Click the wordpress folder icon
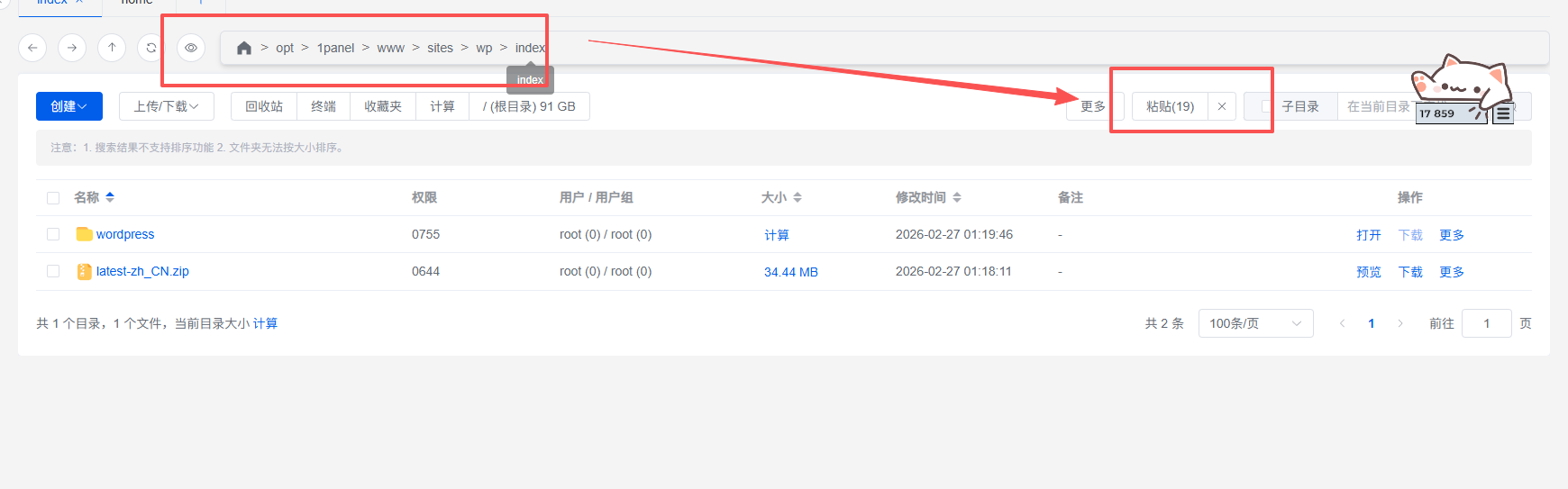This screenshot has height=489, width=1568. [84, 234]
